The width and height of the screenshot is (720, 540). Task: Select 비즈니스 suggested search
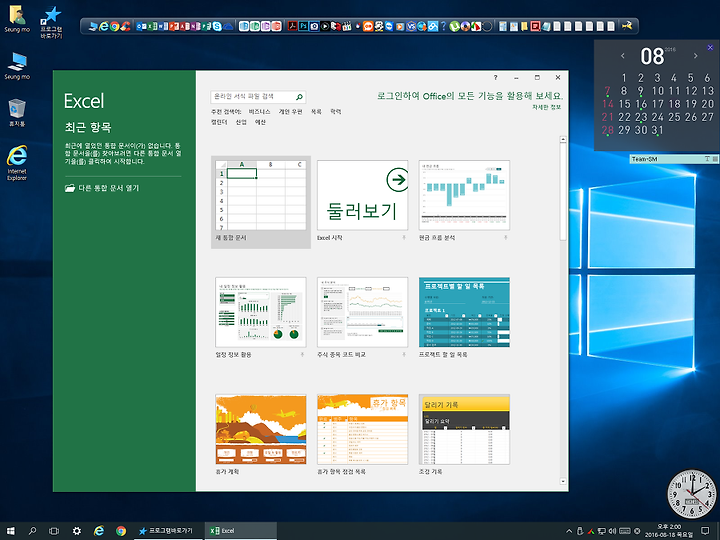[x=259, y=112]
